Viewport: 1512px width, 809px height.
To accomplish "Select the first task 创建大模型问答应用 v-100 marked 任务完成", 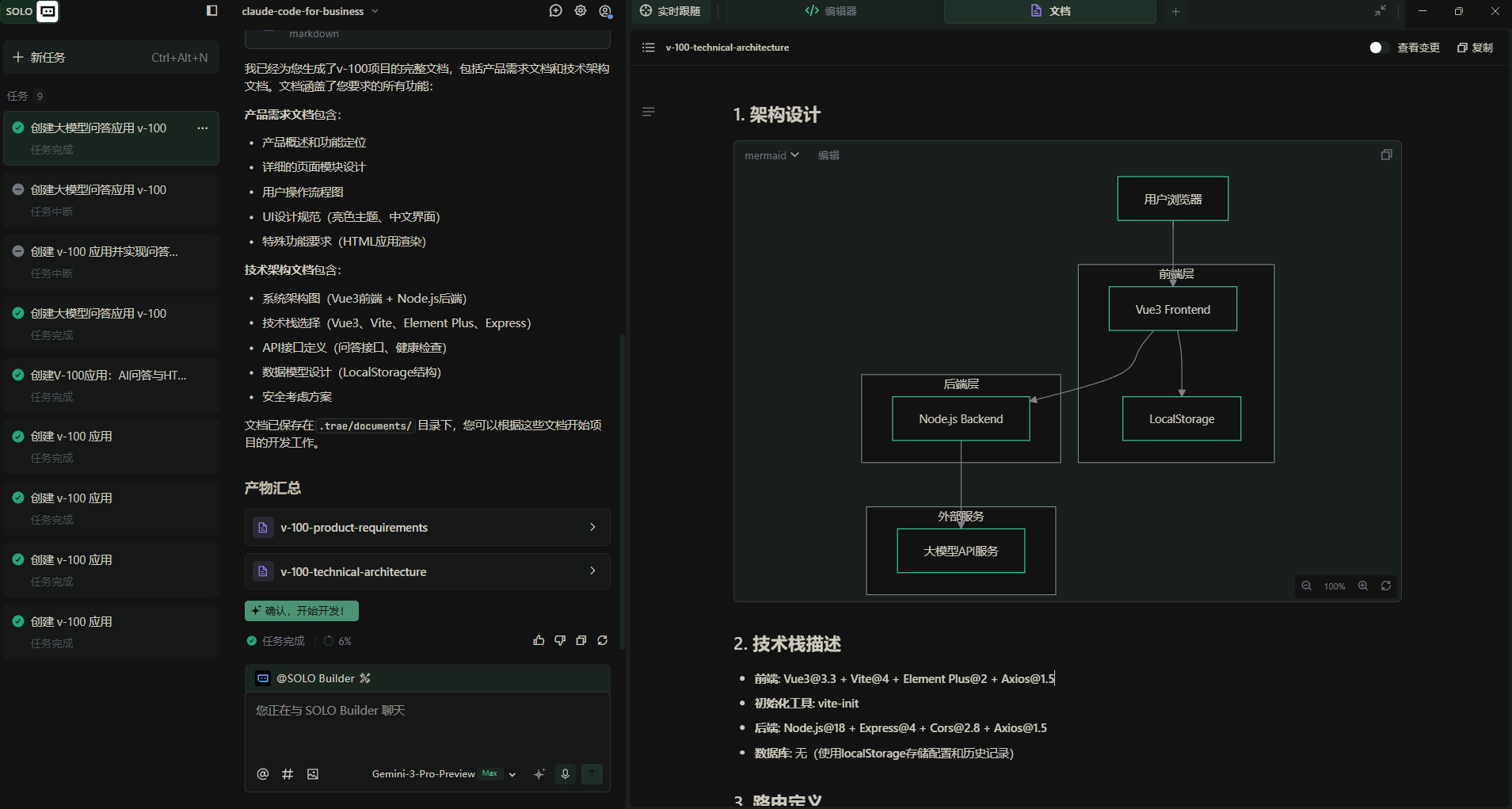I will click(111, 138).
